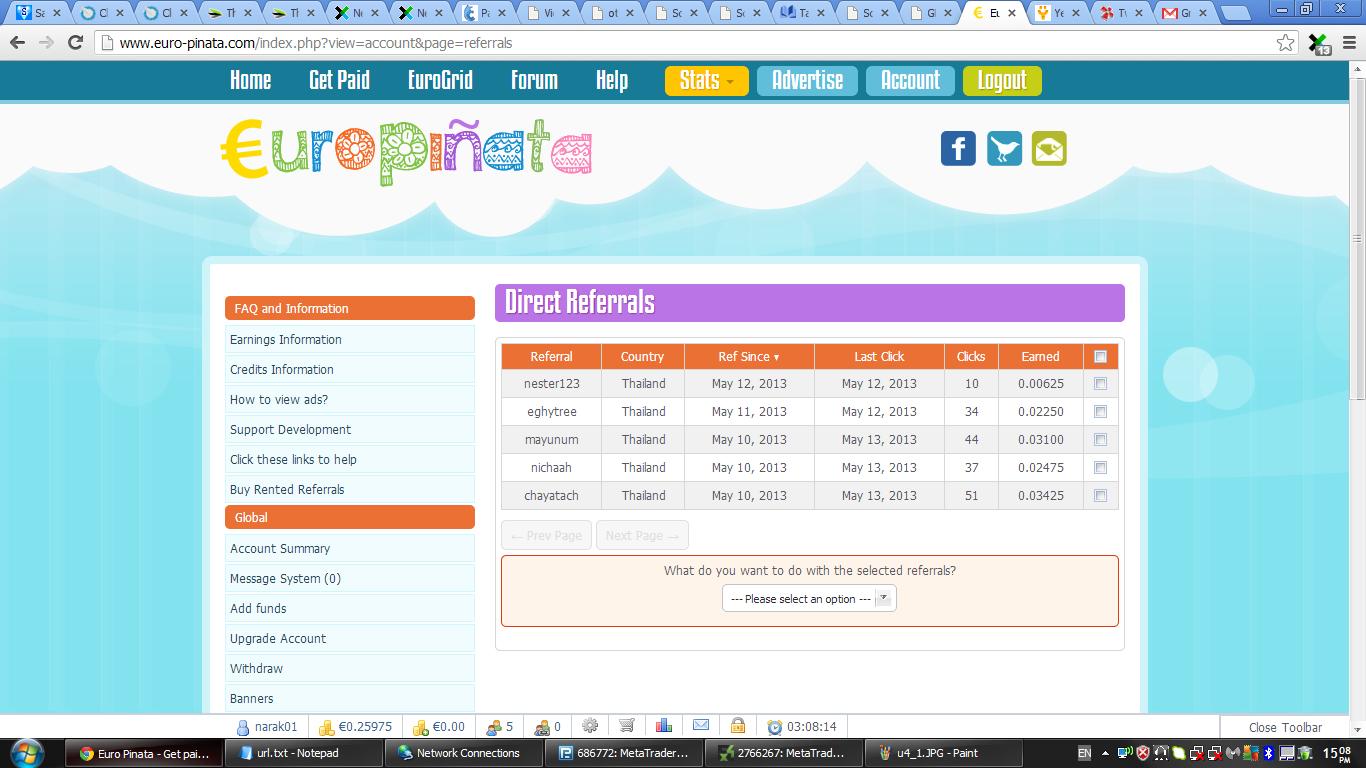The width and height of the screenshot is (1366, 768).
Task: Check the box for eghytree
Action: click(1101, 412)
